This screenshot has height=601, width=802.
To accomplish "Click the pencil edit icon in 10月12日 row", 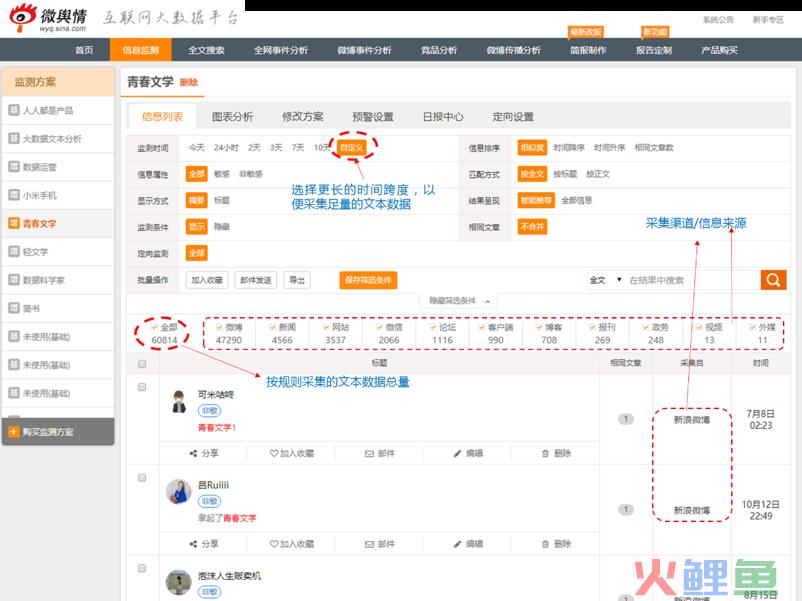I will coord(457,544).
